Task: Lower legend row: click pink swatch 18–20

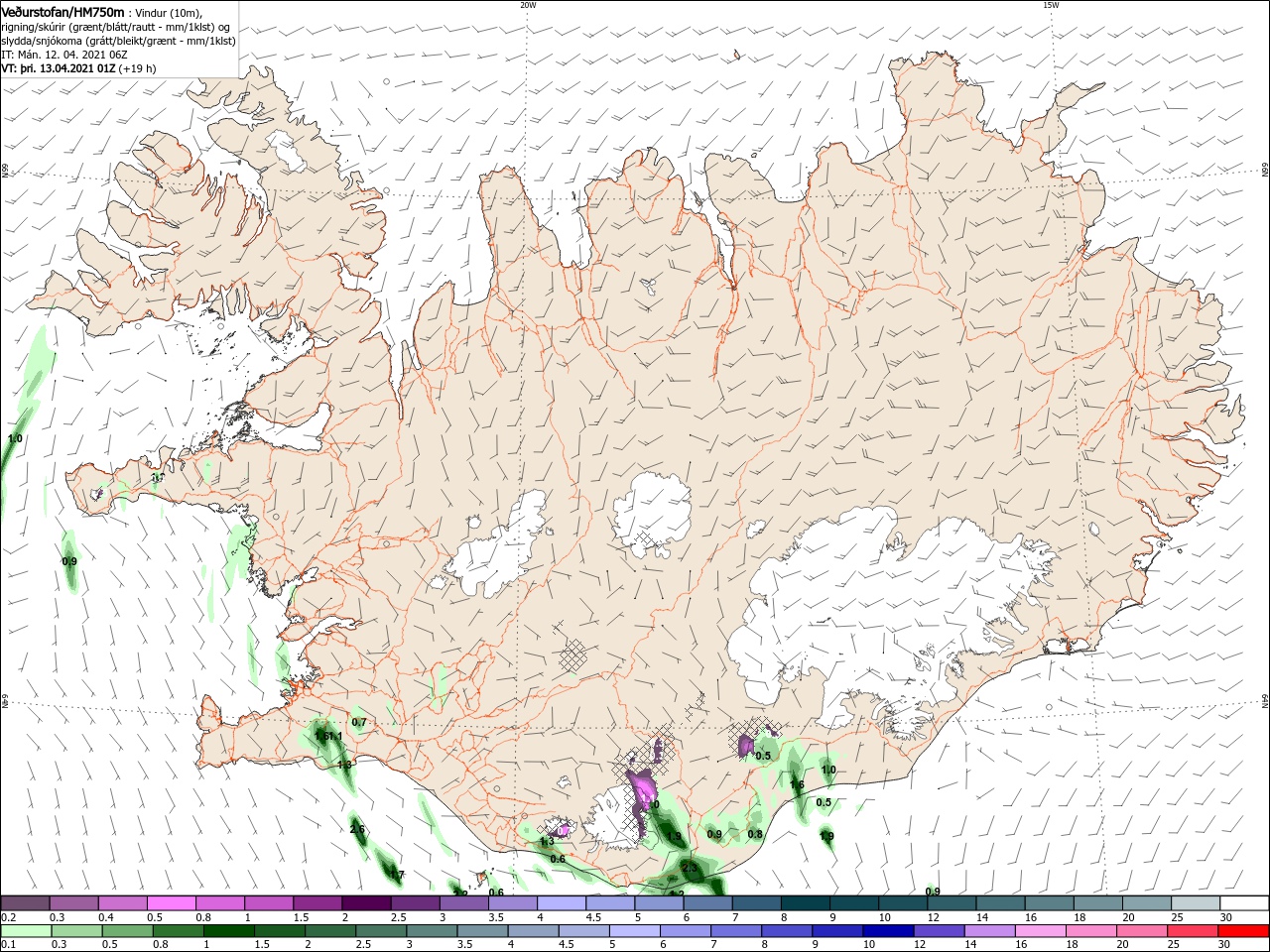Action: (1089, 931)
